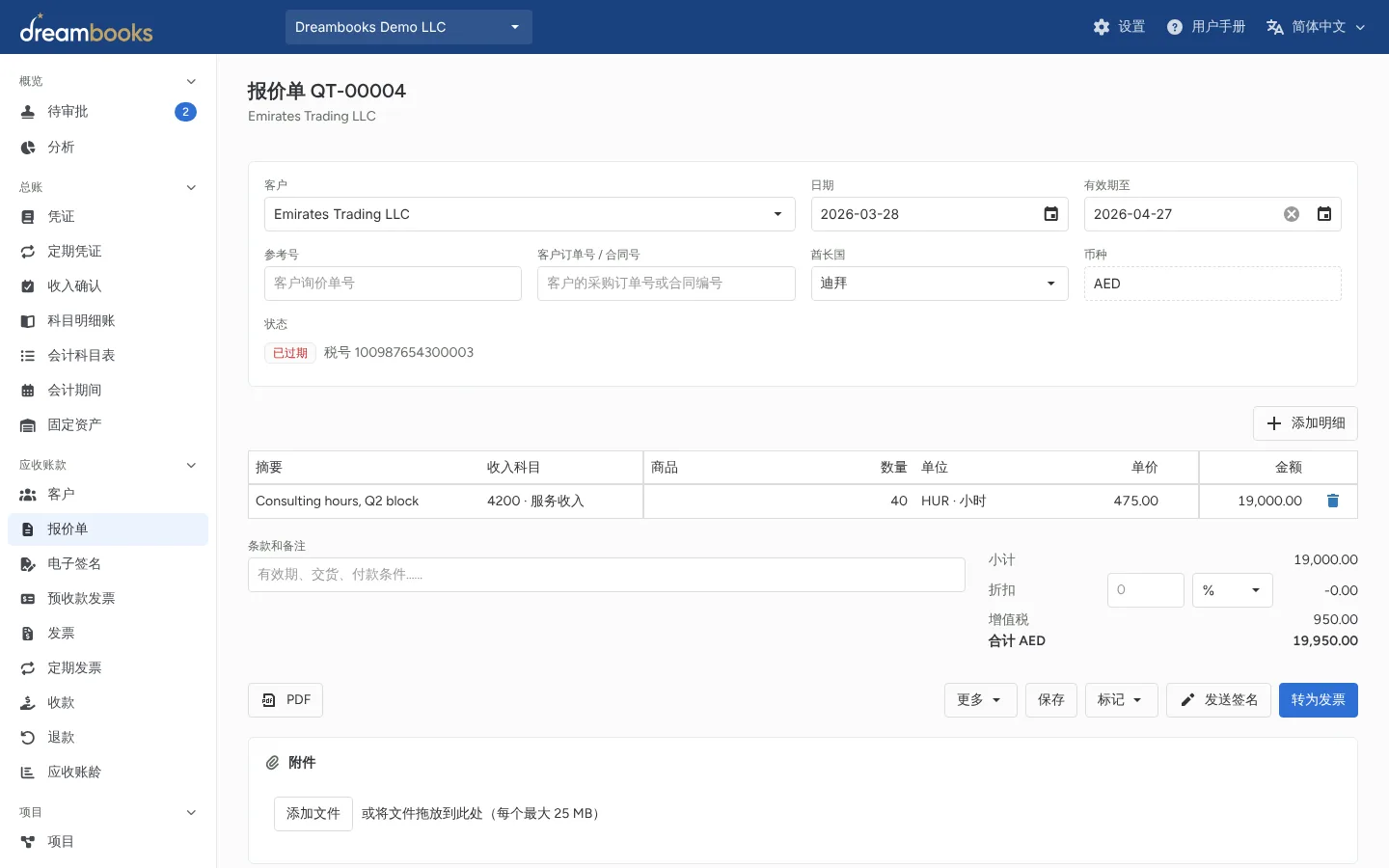This screenshot has height=868, width=1389.
Task: Go to 客户 customers page
Action: 108,495
